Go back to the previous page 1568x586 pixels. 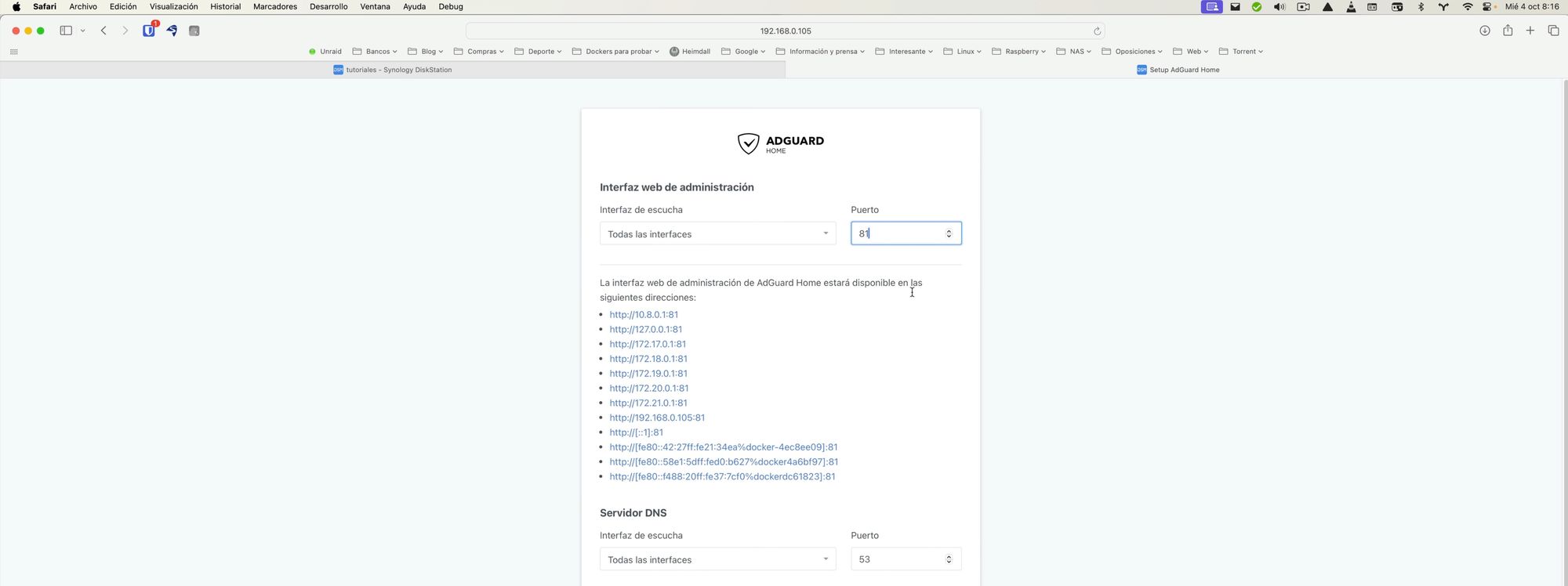click(103, 31)
